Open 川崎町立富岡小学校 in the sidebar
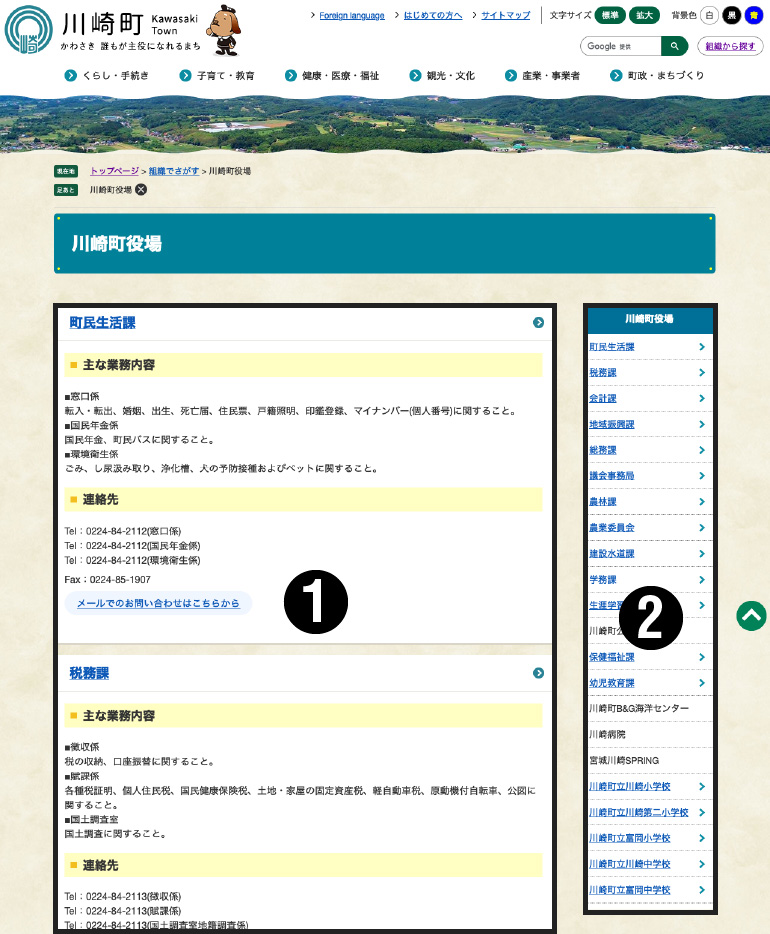 629,838
